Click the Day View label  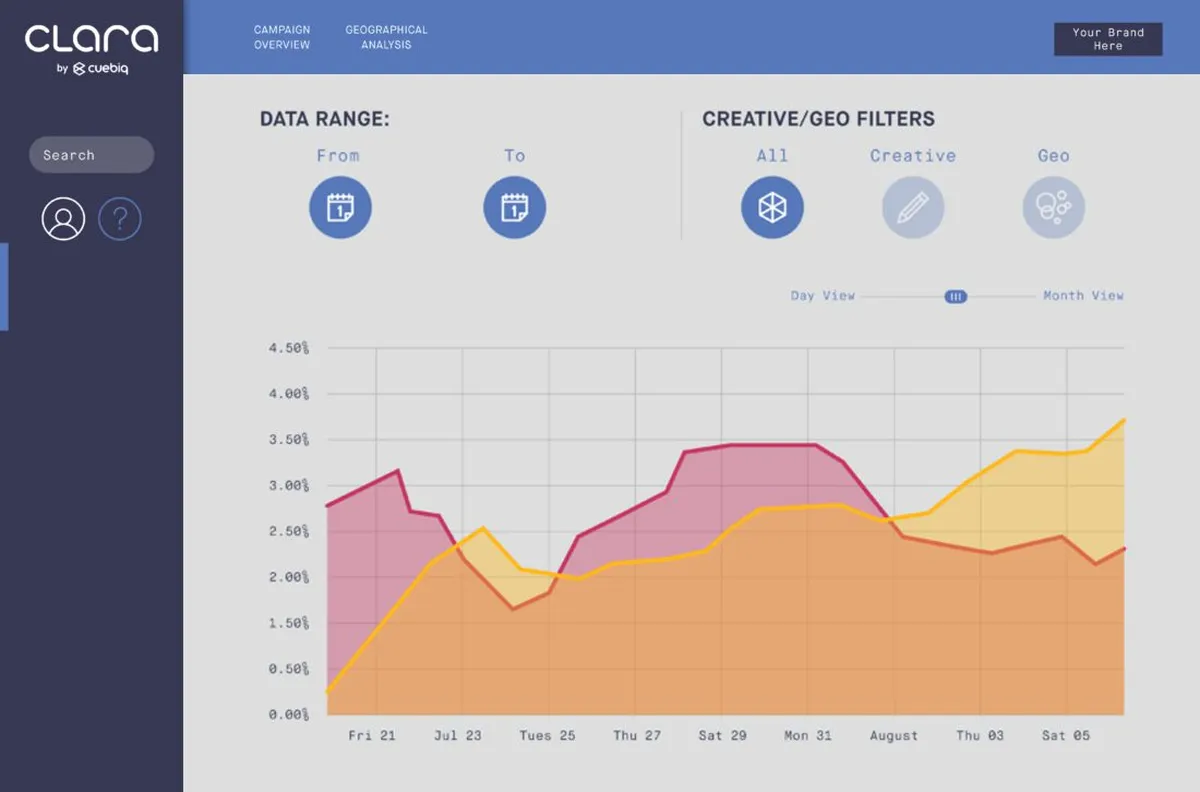[823, 296]
